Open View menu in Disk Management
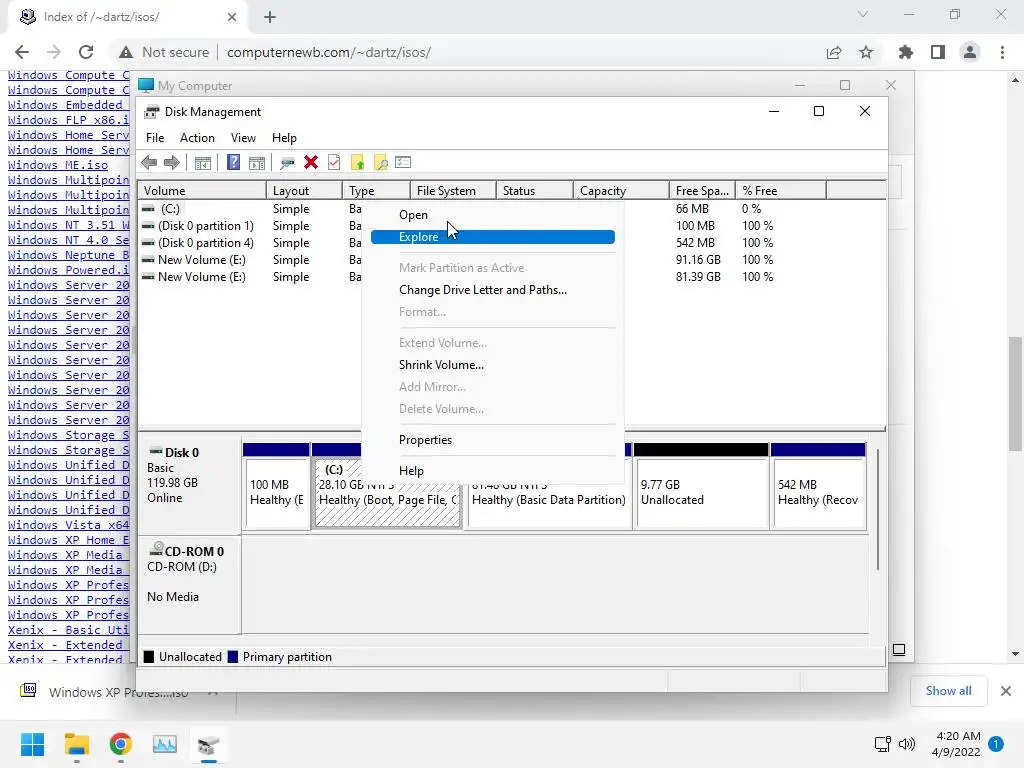Image resolution: width=1024 pixels, height=768 pixels. [x=243, y=138]
